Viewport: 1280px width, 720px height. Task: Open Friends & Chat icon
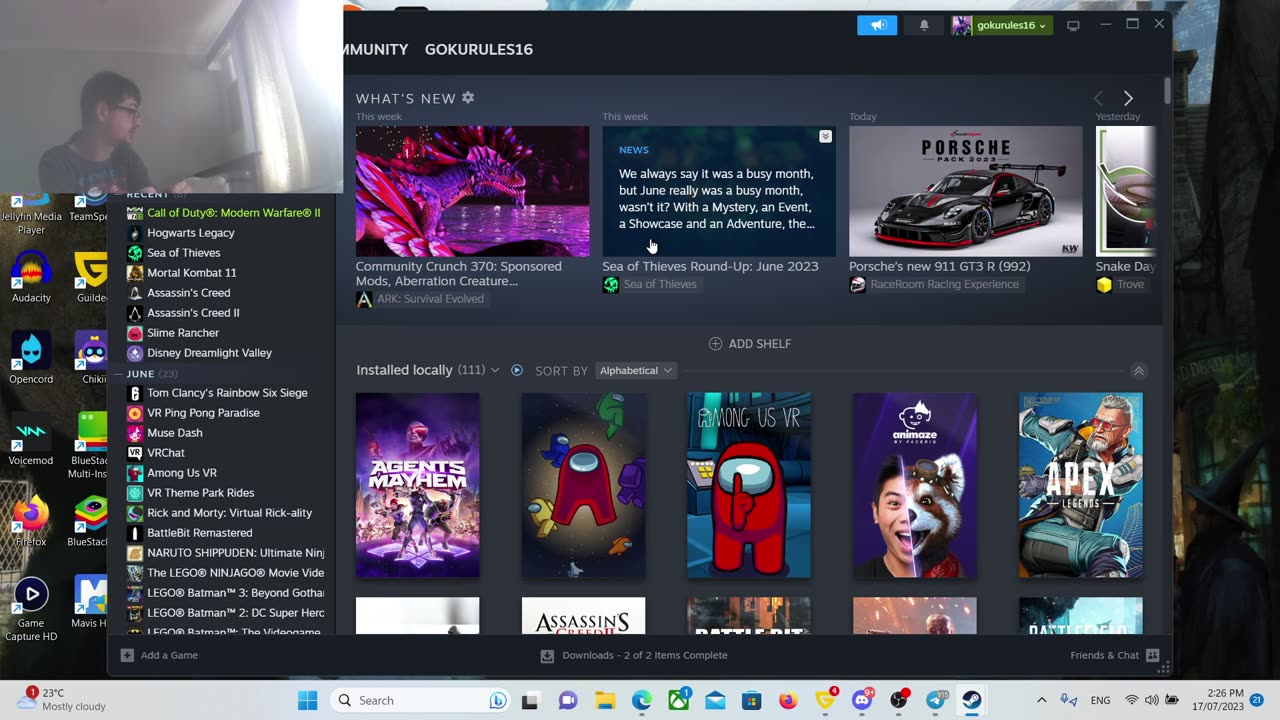[x=1152, y=655]
